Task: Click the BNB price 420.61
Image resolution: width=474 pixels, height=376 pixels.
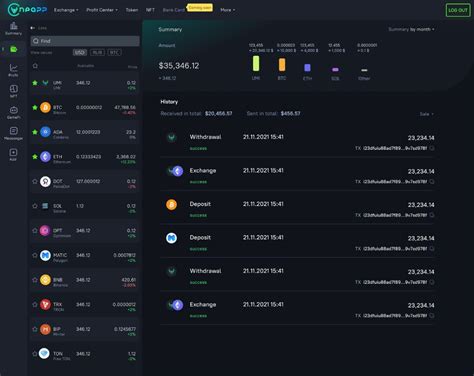Action: (128, 280)
